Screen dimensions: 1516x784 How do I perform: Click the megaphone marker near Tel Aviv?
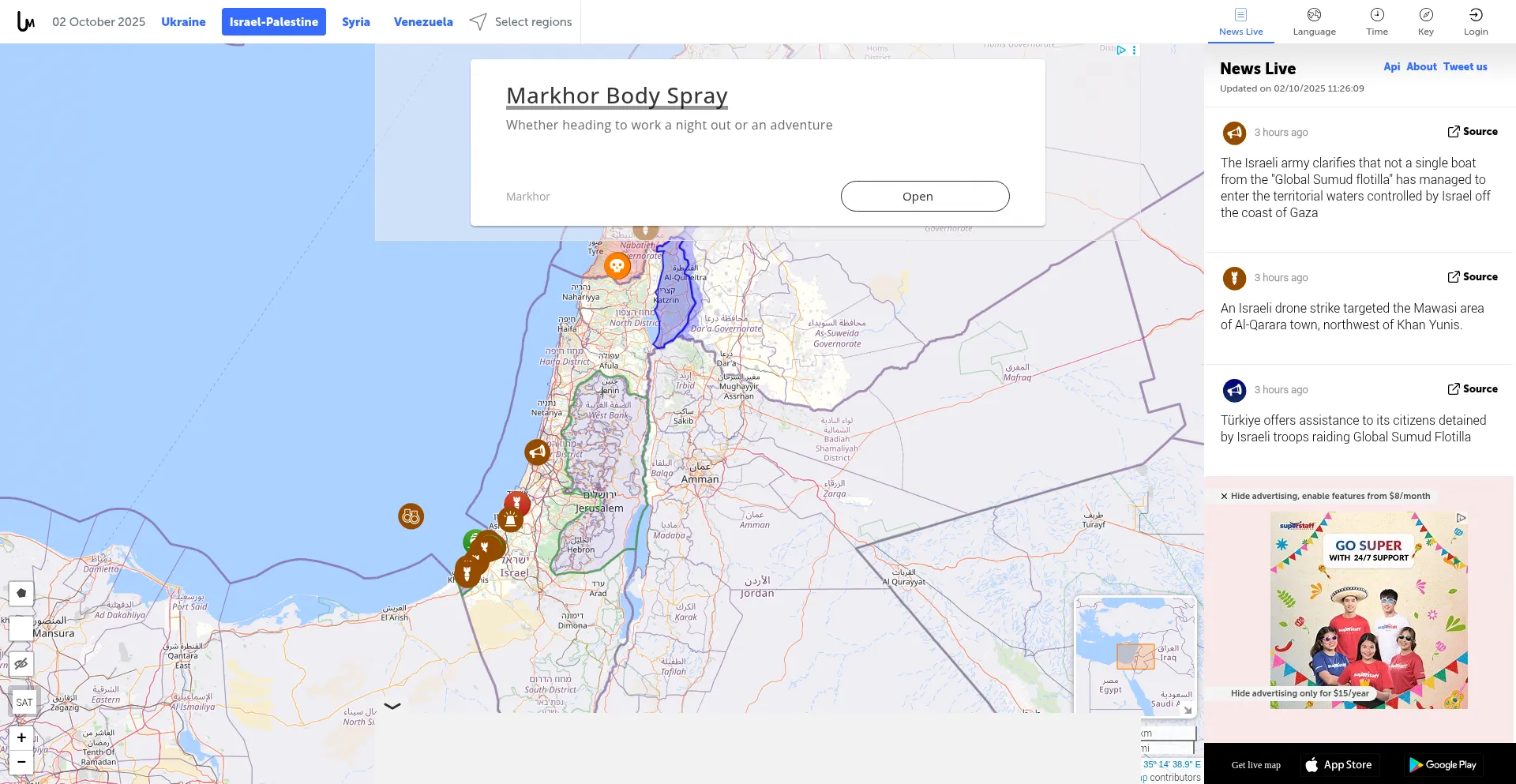coord(537,452)
